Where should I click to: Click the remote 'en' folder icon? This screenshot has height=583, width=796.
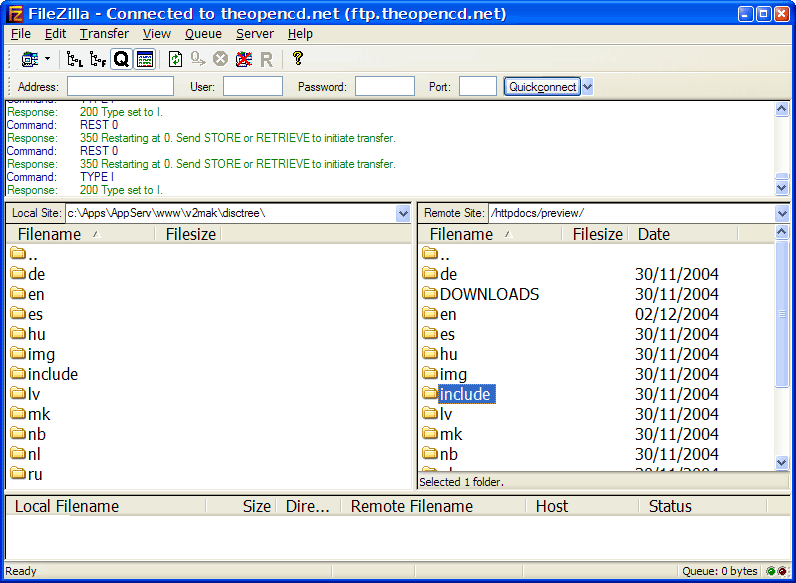(x=430, y=313)
